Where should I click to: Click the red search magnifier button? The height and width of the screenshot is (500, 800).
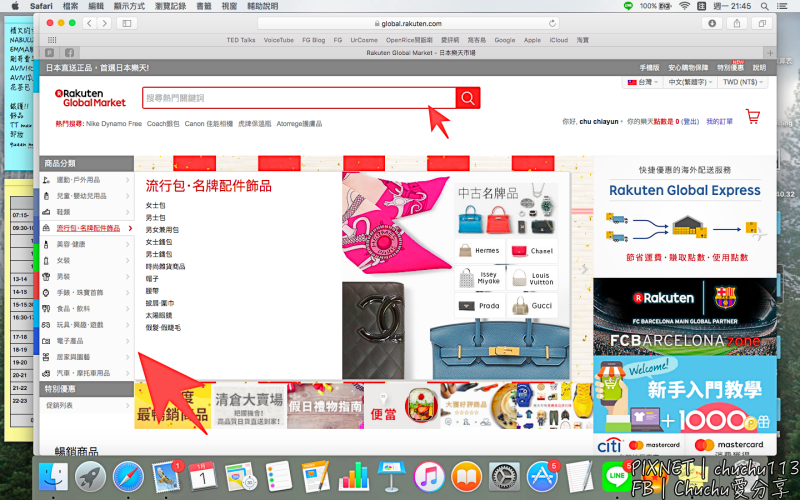pos(468,98)
